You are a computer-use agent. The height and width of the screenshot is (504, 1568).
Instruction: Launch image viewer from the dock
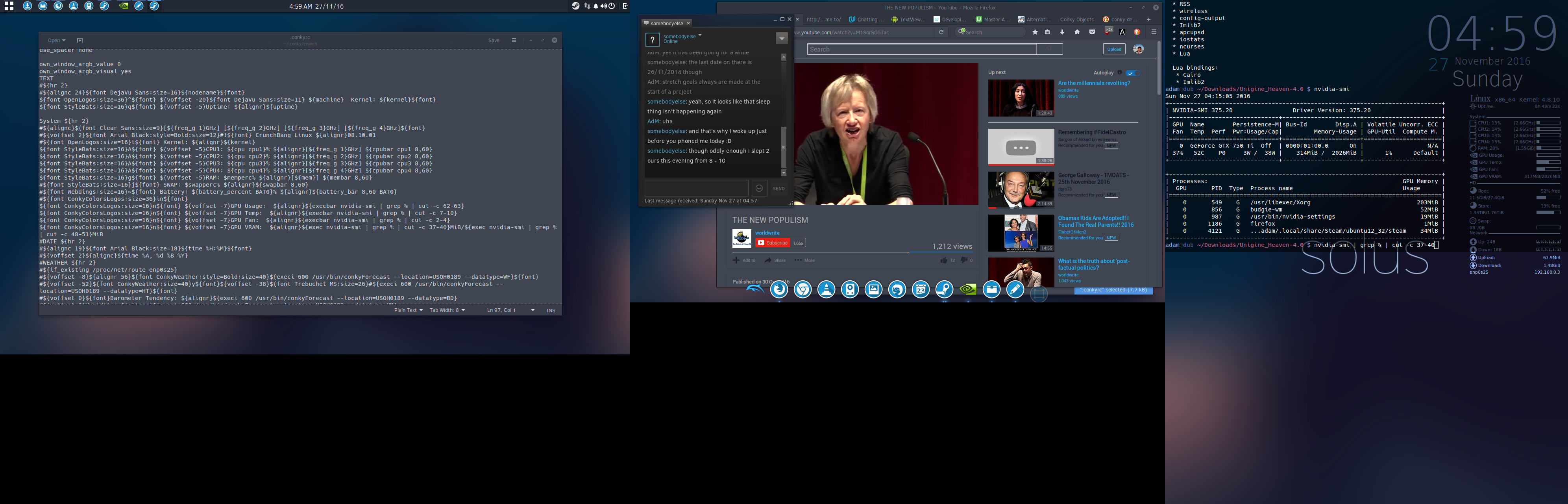[x=873, y=290]
